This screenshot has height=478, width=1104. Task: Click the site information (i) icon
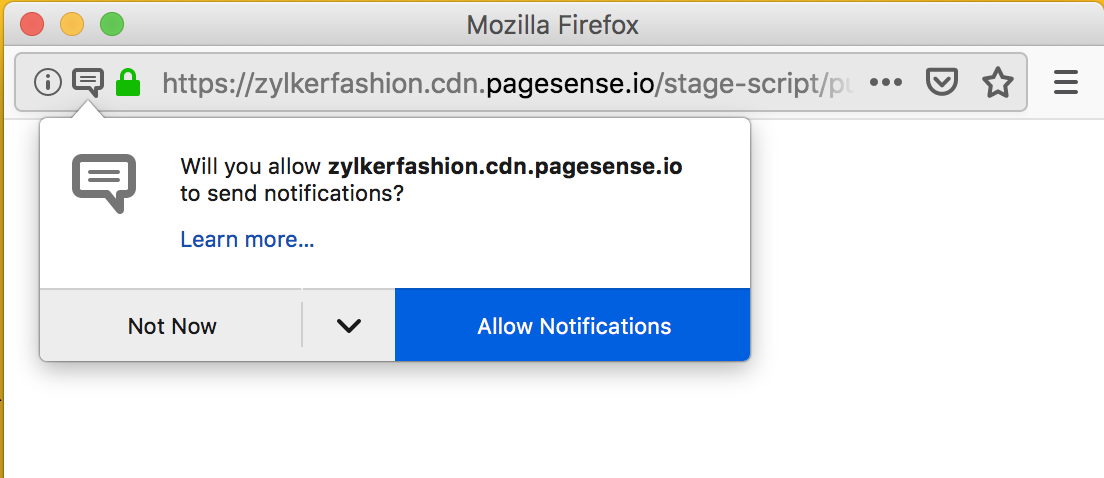[x=47, y=82]
